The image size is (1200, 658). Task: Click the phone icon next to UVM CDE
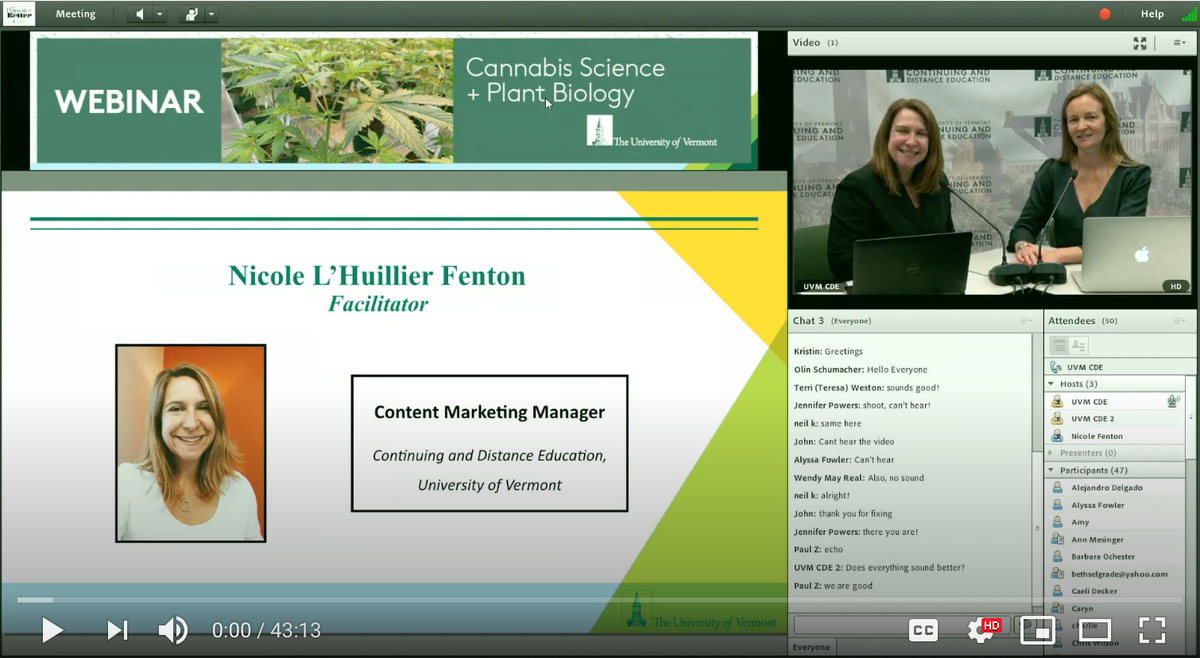1056,367
